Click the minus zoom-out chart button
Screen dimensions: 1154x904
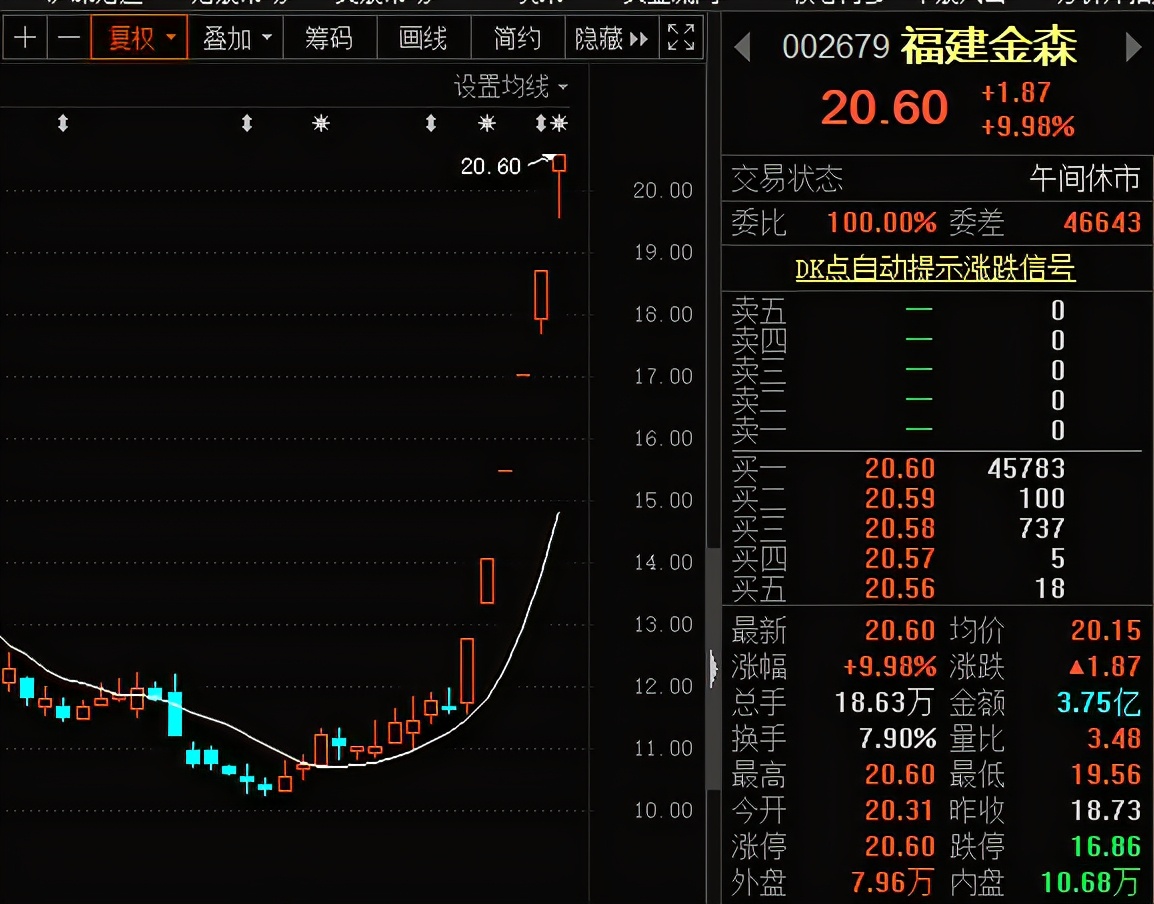(68, 39)
